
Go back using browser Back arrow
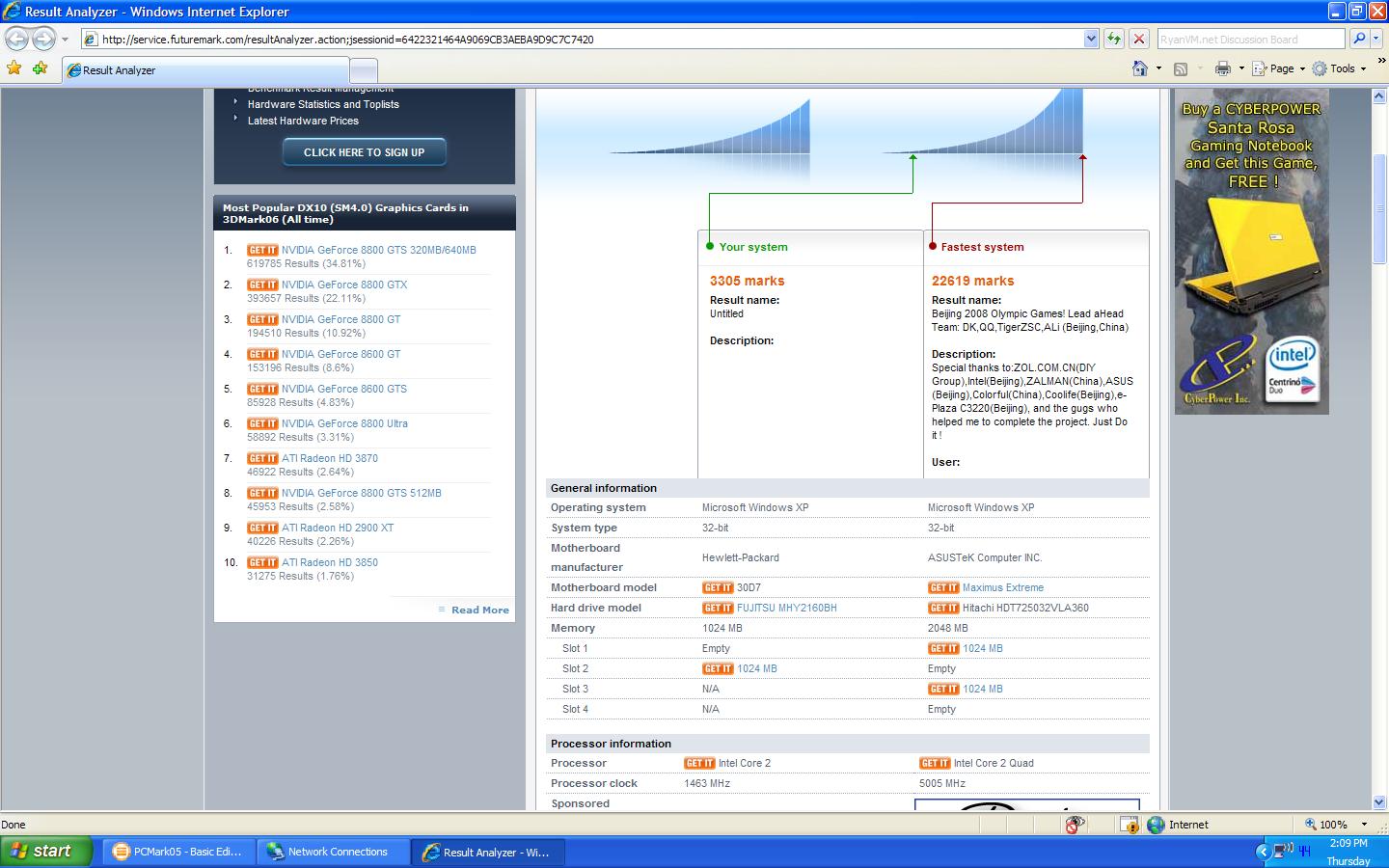[16, 39]
